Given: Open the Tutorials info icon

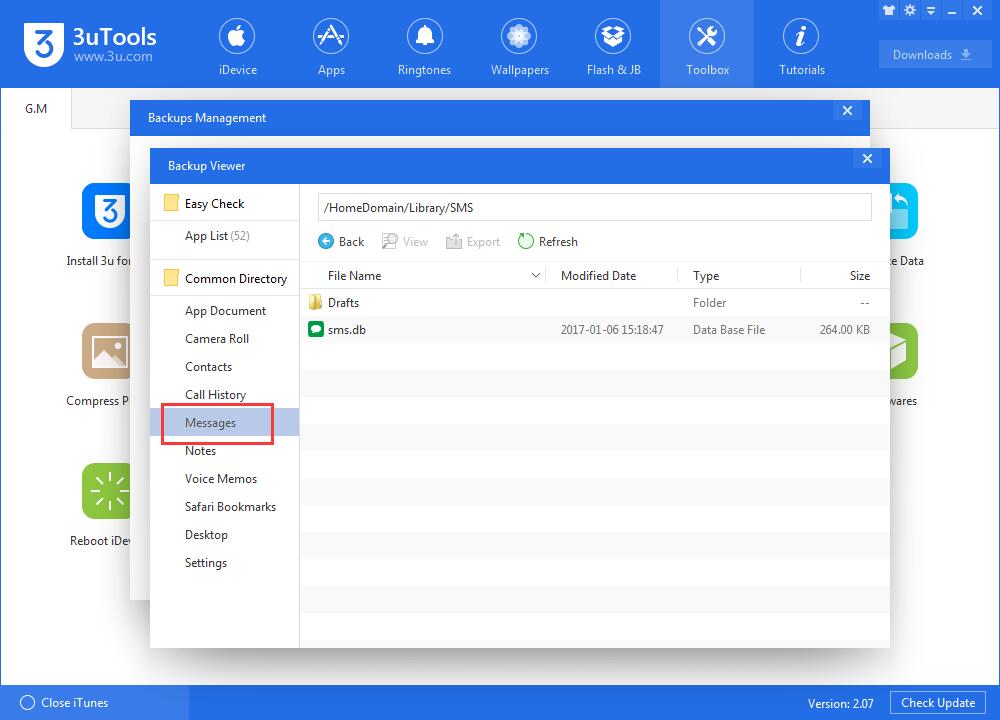Looking at the screenshot, I should pyautogui.click(x=801, y=36).
